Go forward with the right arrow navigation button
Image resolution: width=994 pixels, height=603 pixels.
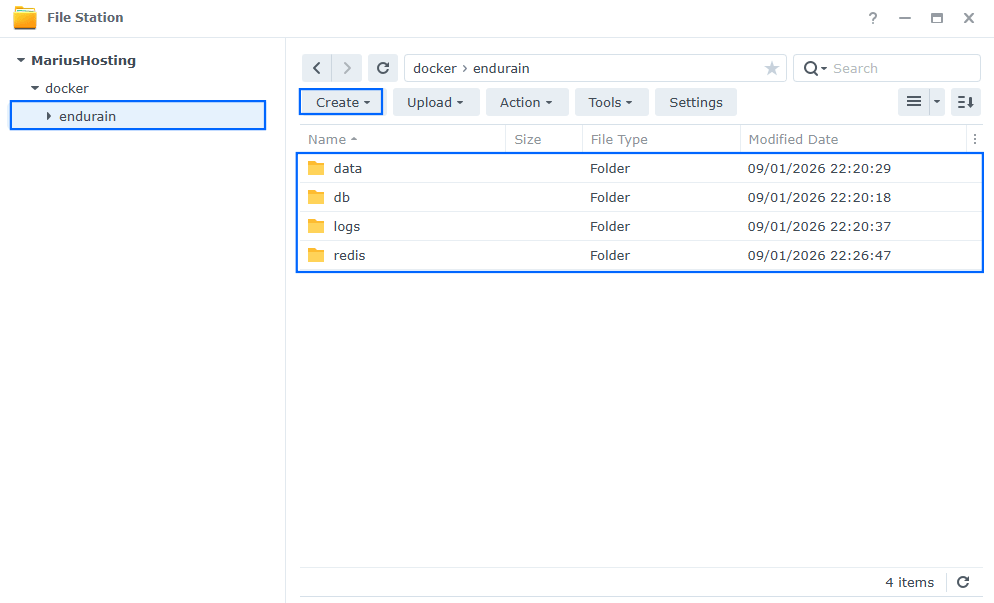(x=347, y=68)
